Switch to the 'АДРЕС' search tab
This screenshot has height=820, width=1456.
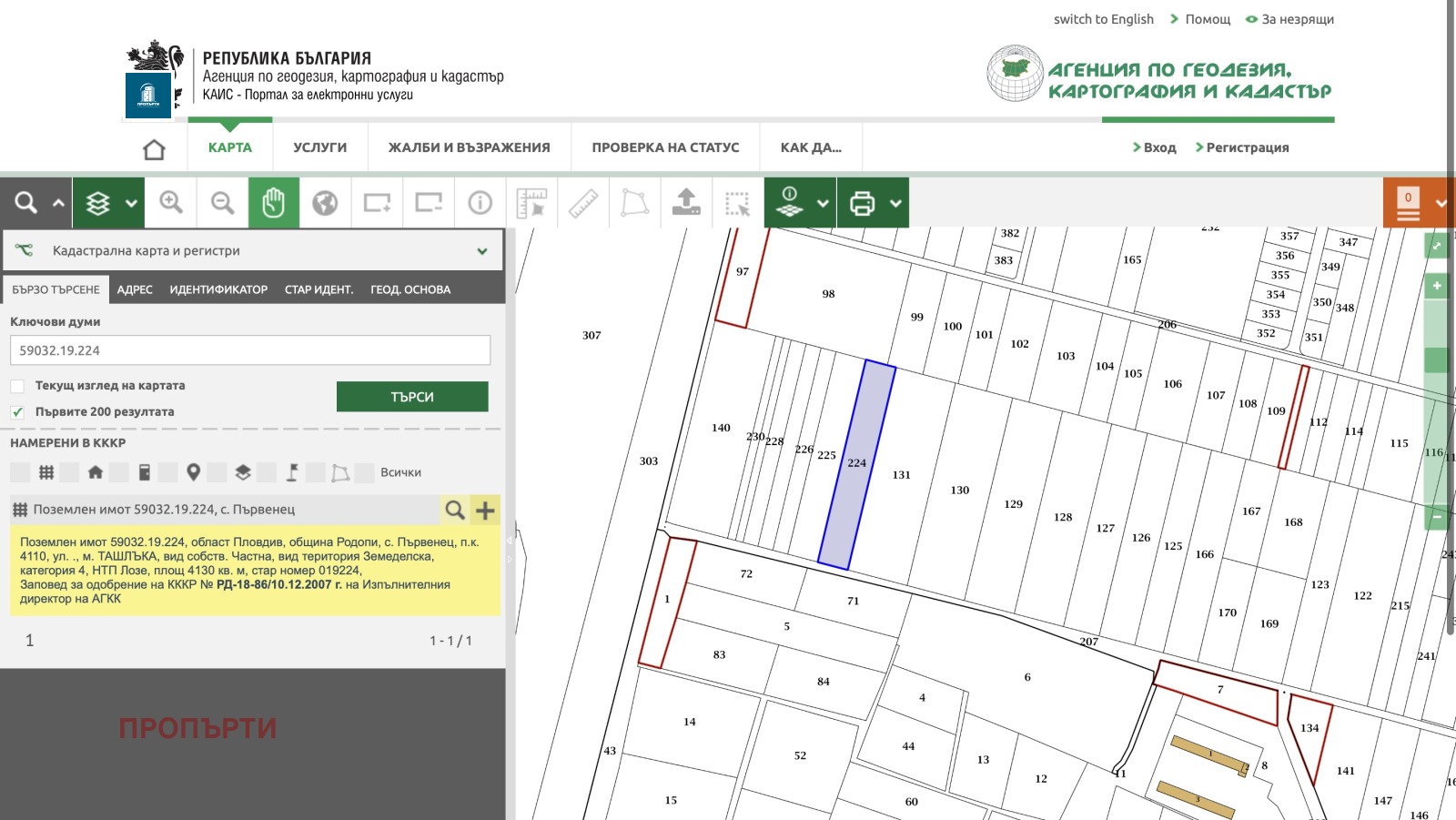(x=135, y=289)
